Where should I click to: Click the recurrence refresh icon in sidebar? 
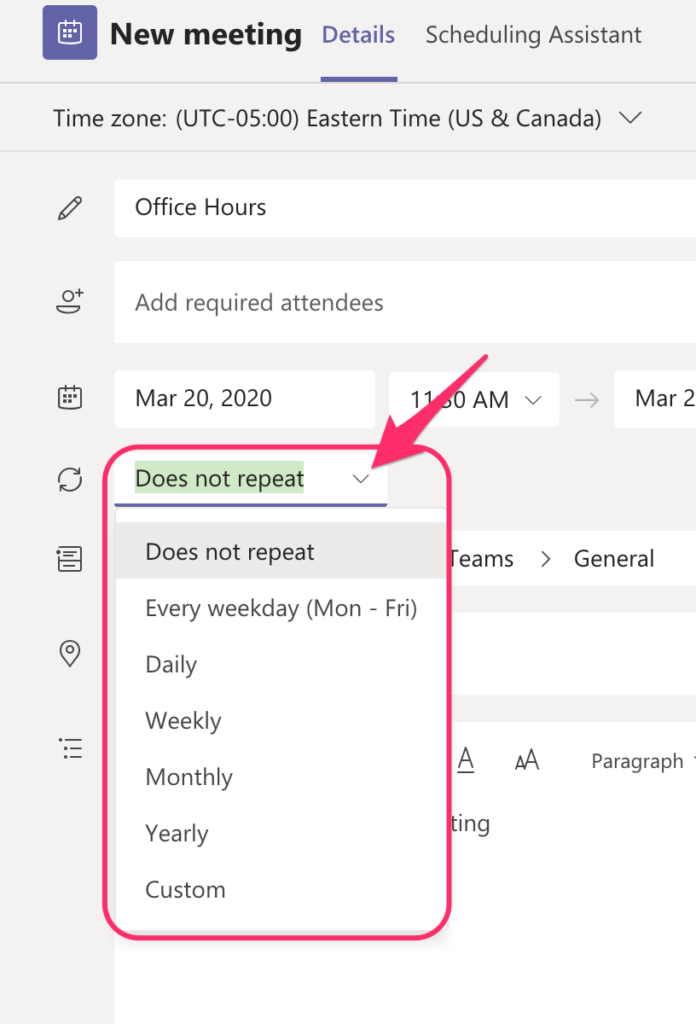pyautogui.click(x=69, y=479)
